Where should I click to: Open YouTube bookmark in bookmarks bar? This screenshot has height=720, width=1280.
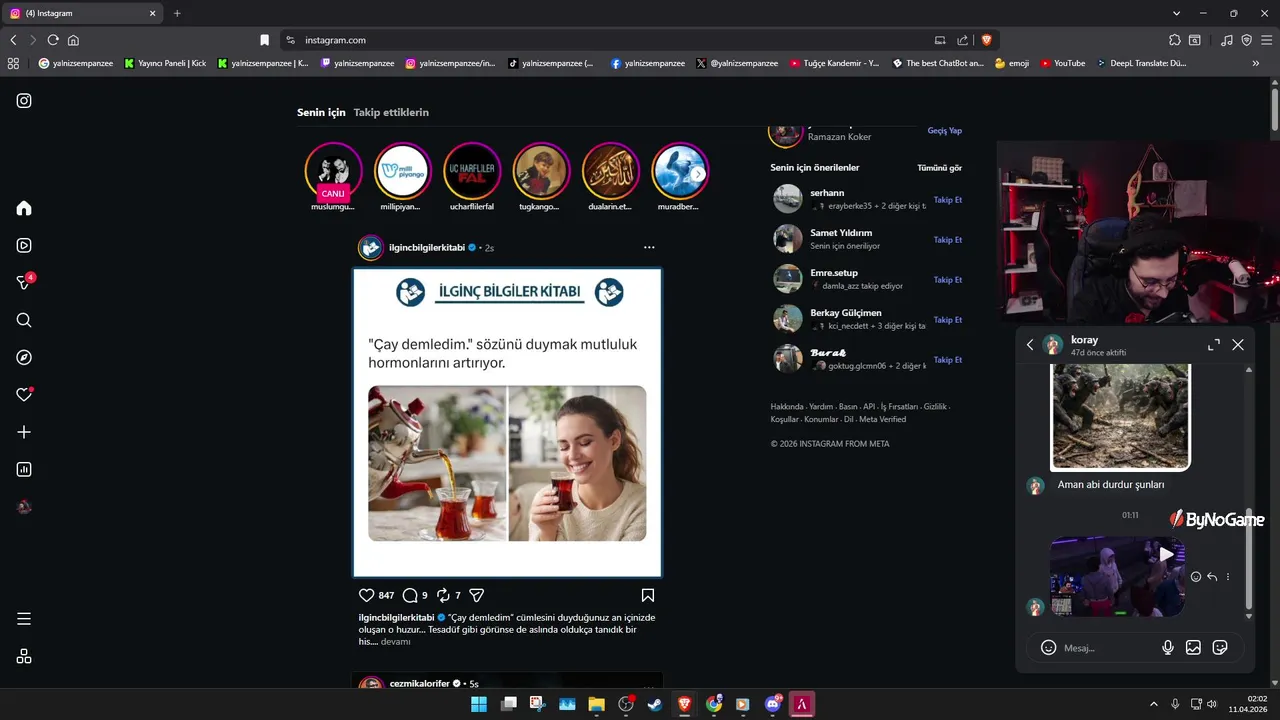[1062, 63]
